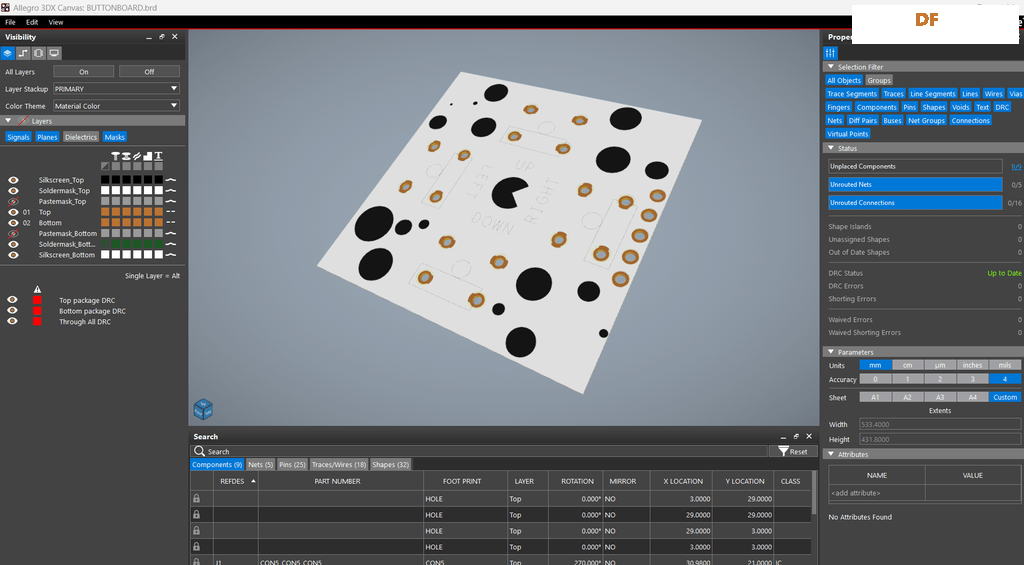
Task: Toggle visibility of 02 Bottom layer
Action: [x=13, y=223]
